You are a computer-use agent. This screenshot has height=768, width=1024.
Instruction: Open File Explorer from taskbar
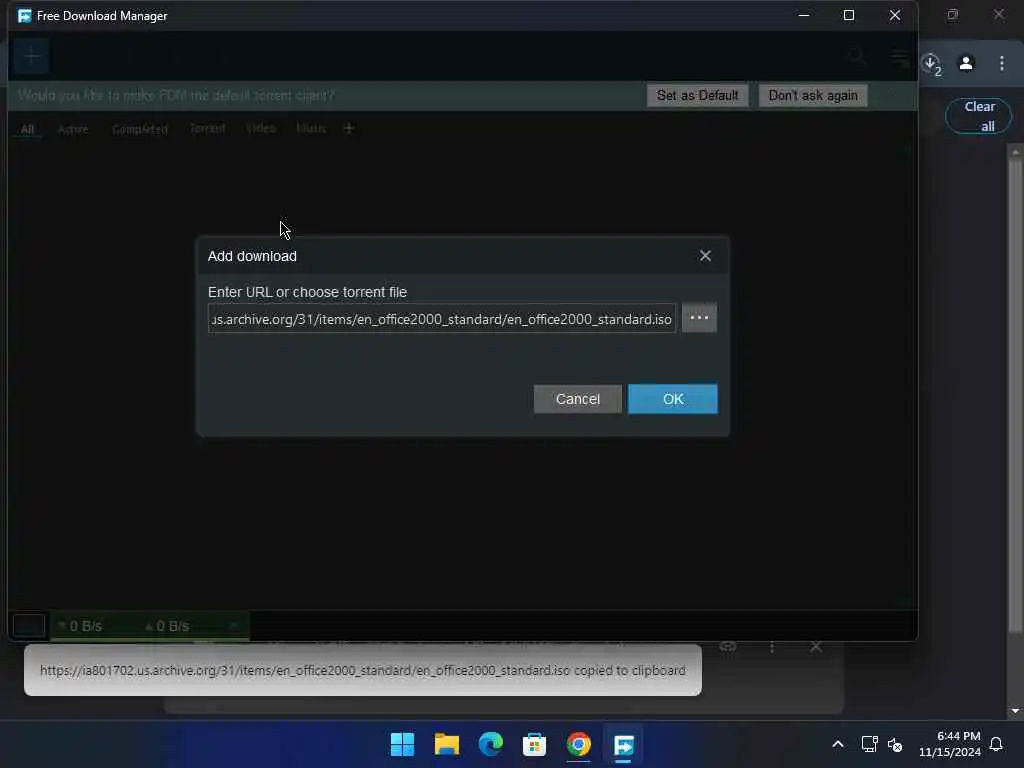click(x=447, y=744)
